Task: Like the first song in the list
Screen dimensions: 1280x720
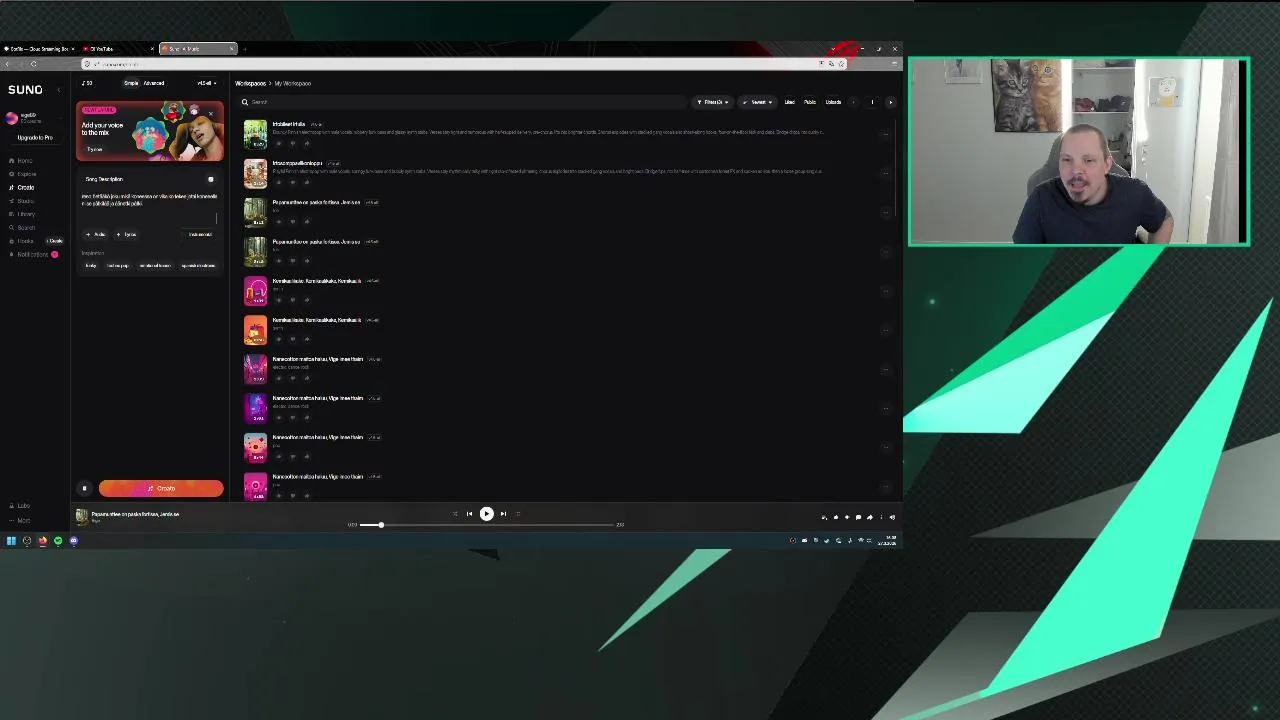Action: (278, 142)
